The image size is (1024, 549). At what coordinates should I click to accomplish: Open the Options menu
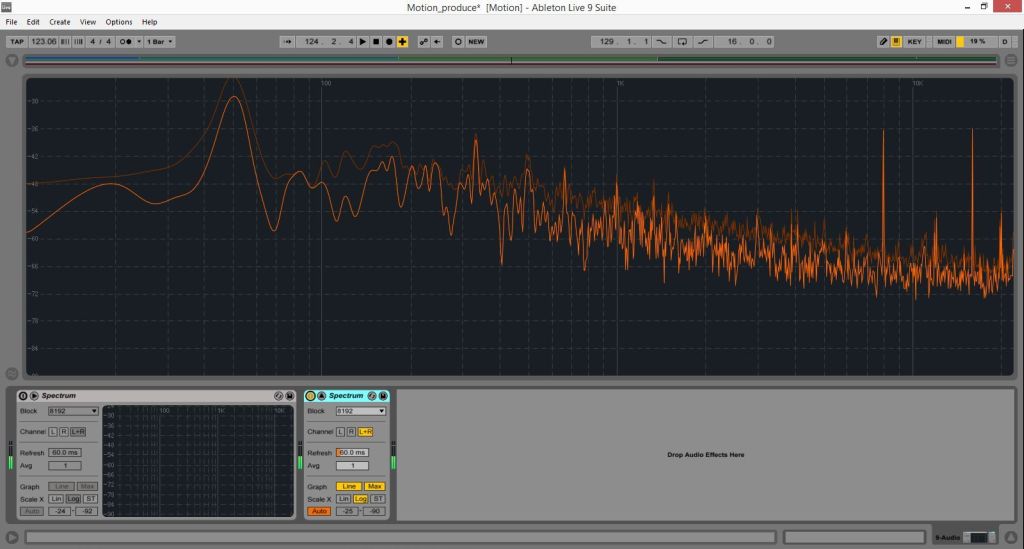[x=119, y=21]
